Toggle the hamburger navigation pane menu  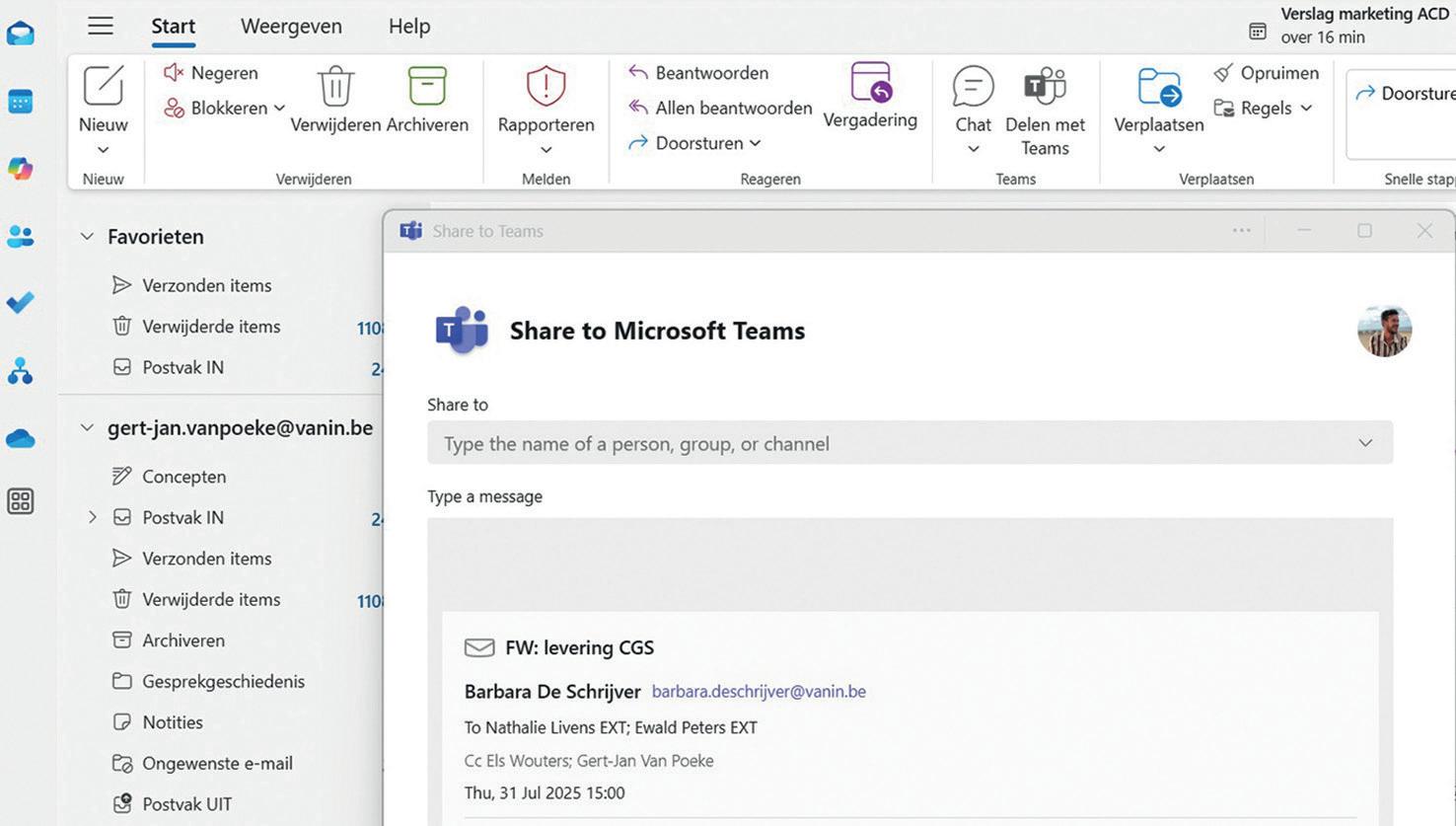[101, 26]
